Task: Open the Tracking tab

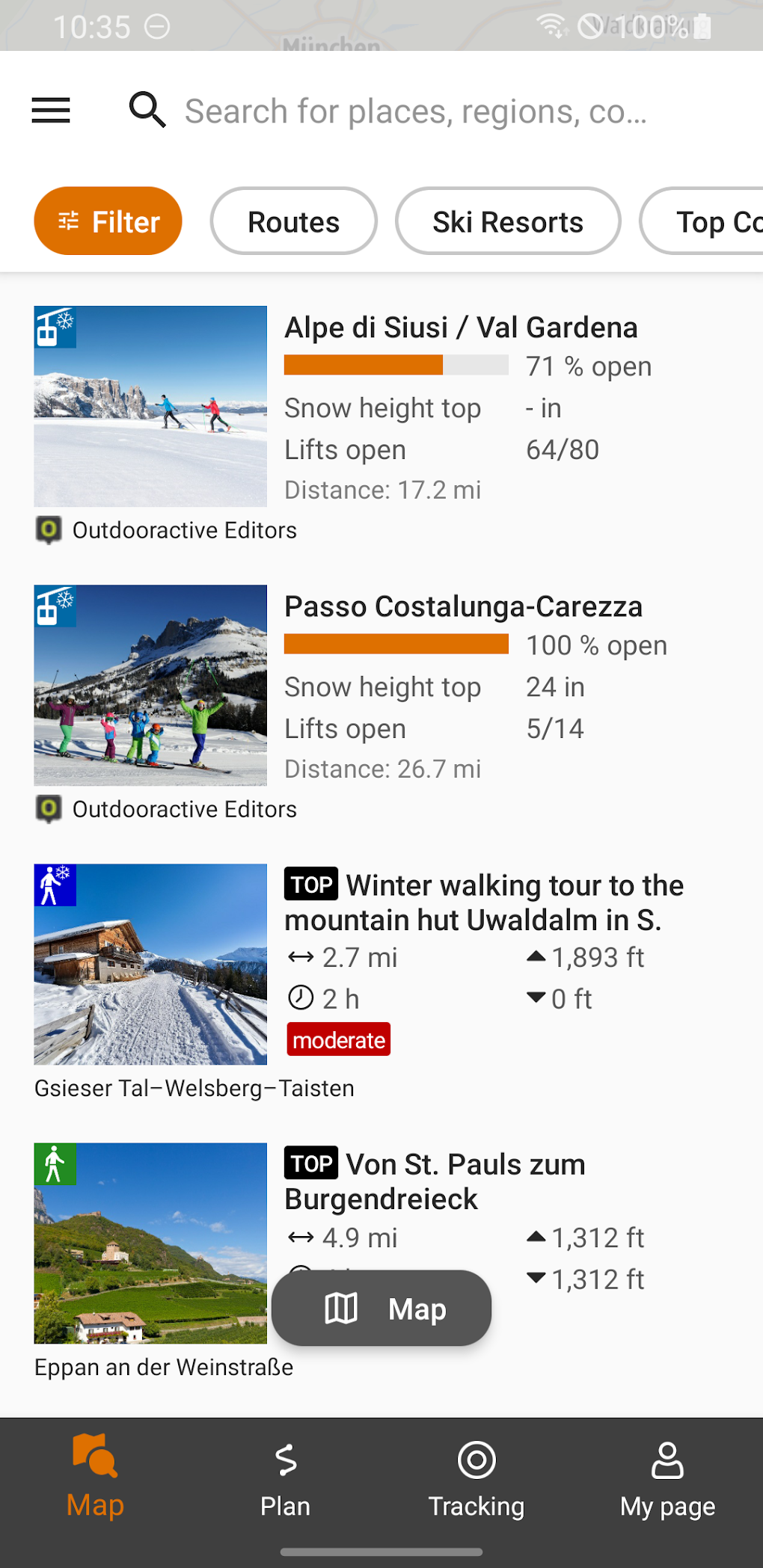Action: 477,1480
